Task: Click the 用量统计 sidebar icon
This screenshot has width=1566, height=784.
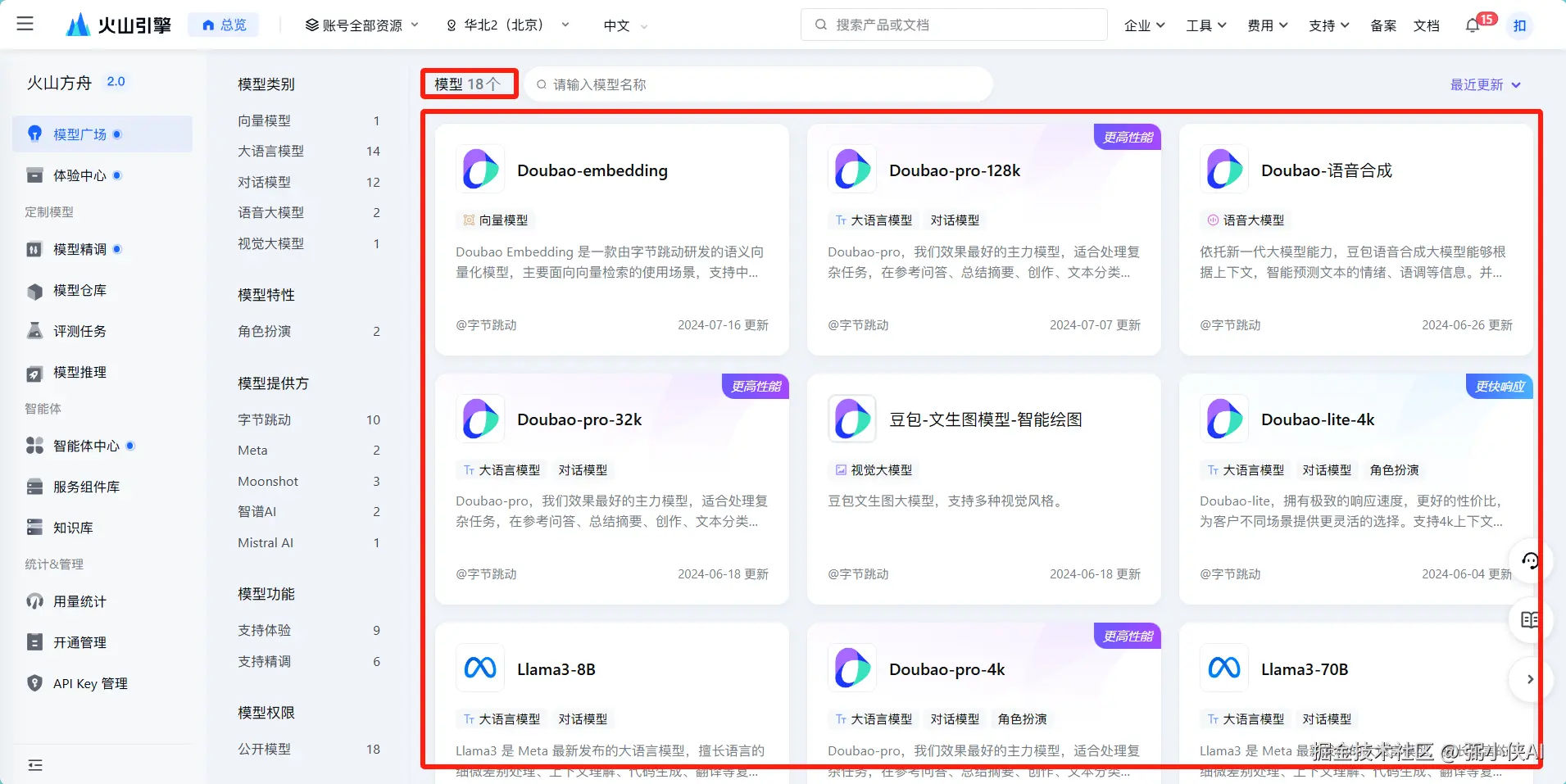Action: click(34, 601)
